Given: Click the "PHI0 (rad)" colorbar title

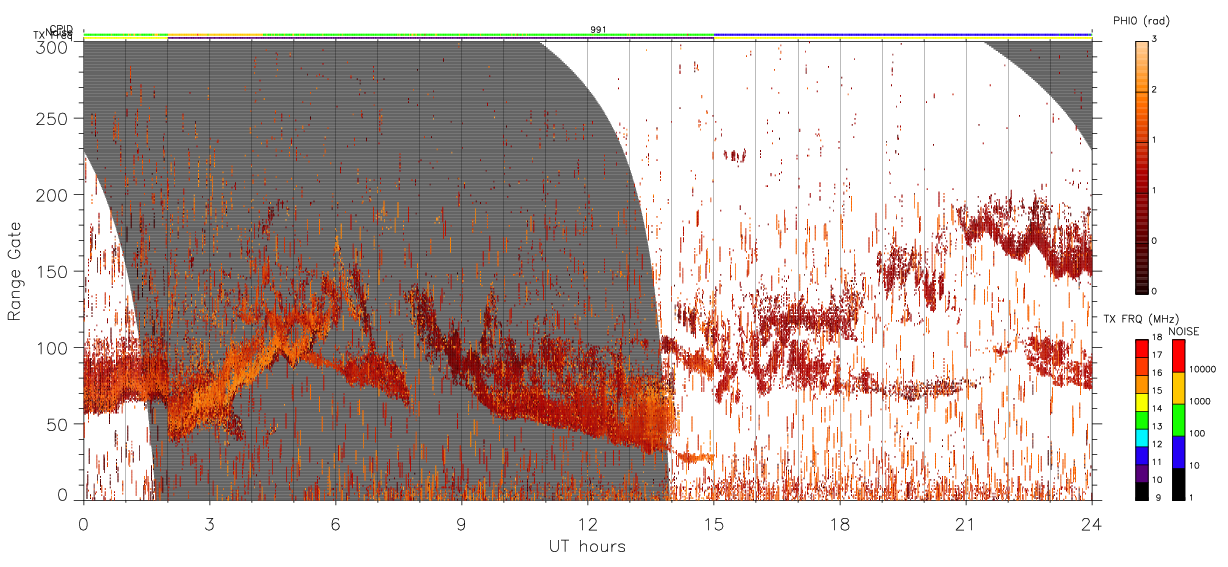Looking at the screenshot, I should tap(1141, 20).
